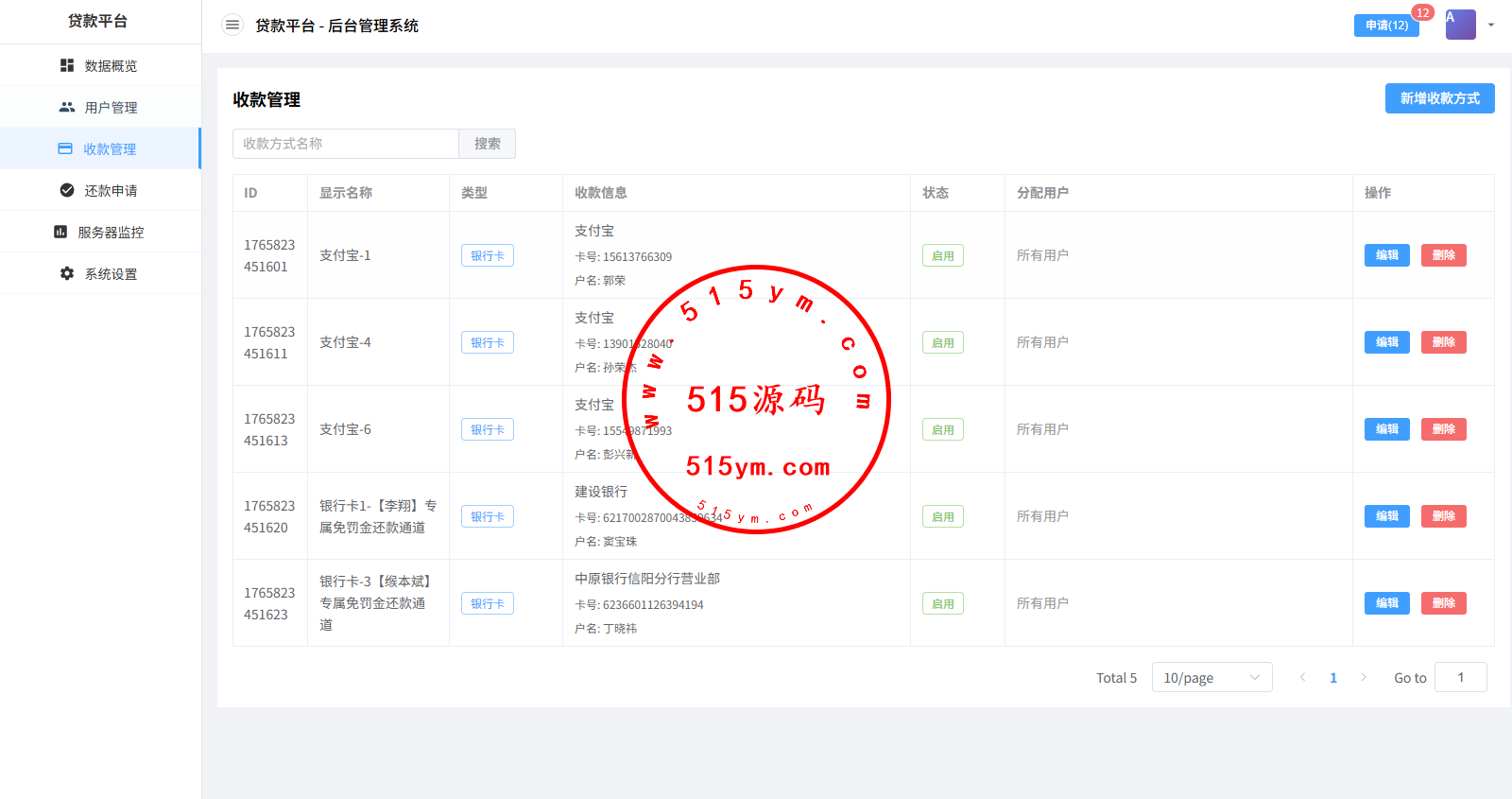Click the user avatar in header
The height and width of the screenshot is (799, 1512).
[x=1460, y=25]
